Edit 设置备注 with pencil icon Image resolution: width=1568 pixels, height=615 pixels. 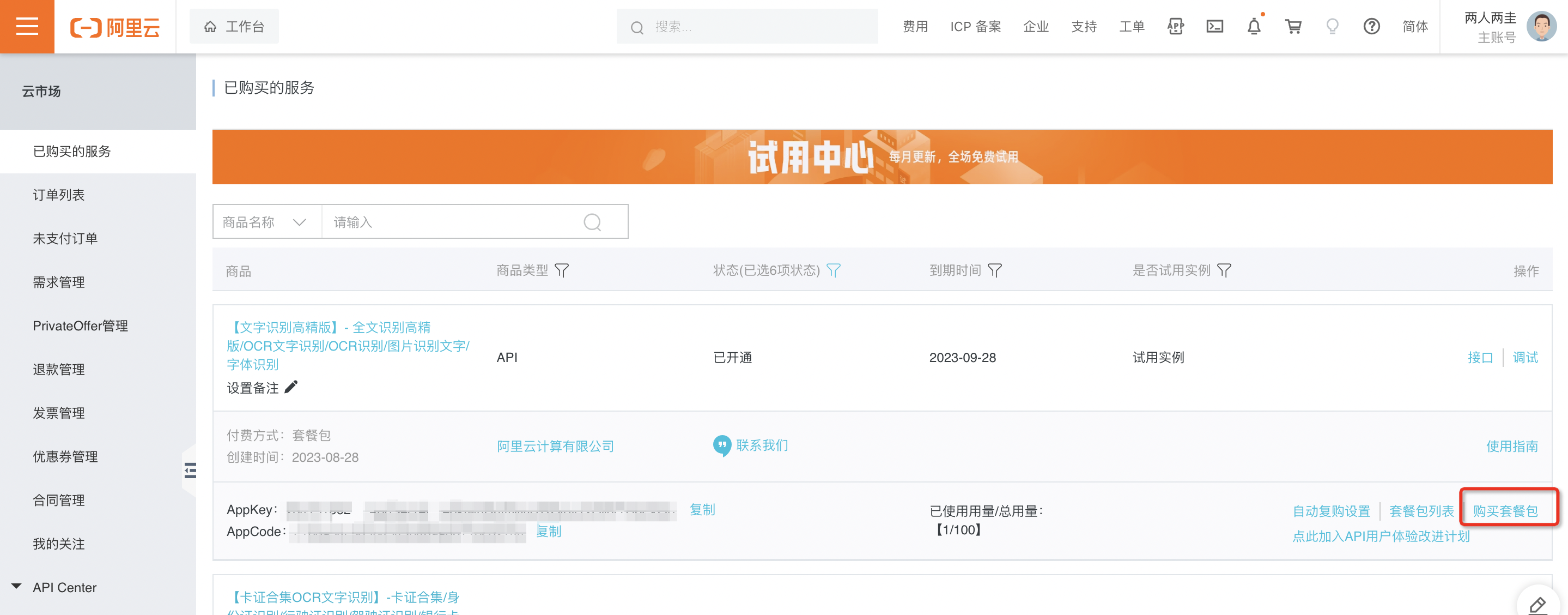point(291,387)
